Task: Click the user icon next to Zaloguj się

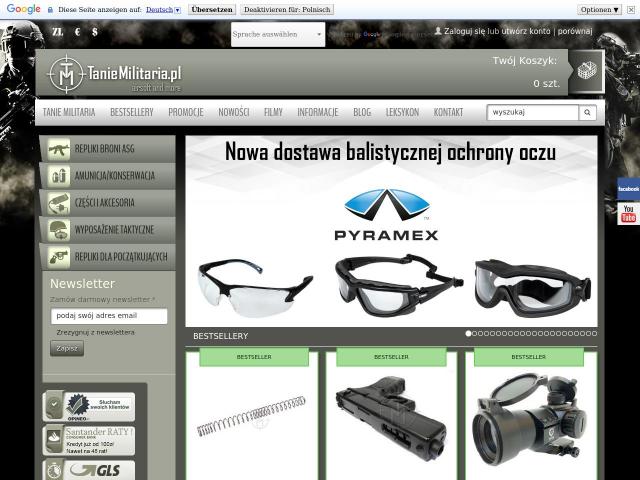Action: pyautogui.click(x=438, y=31)
